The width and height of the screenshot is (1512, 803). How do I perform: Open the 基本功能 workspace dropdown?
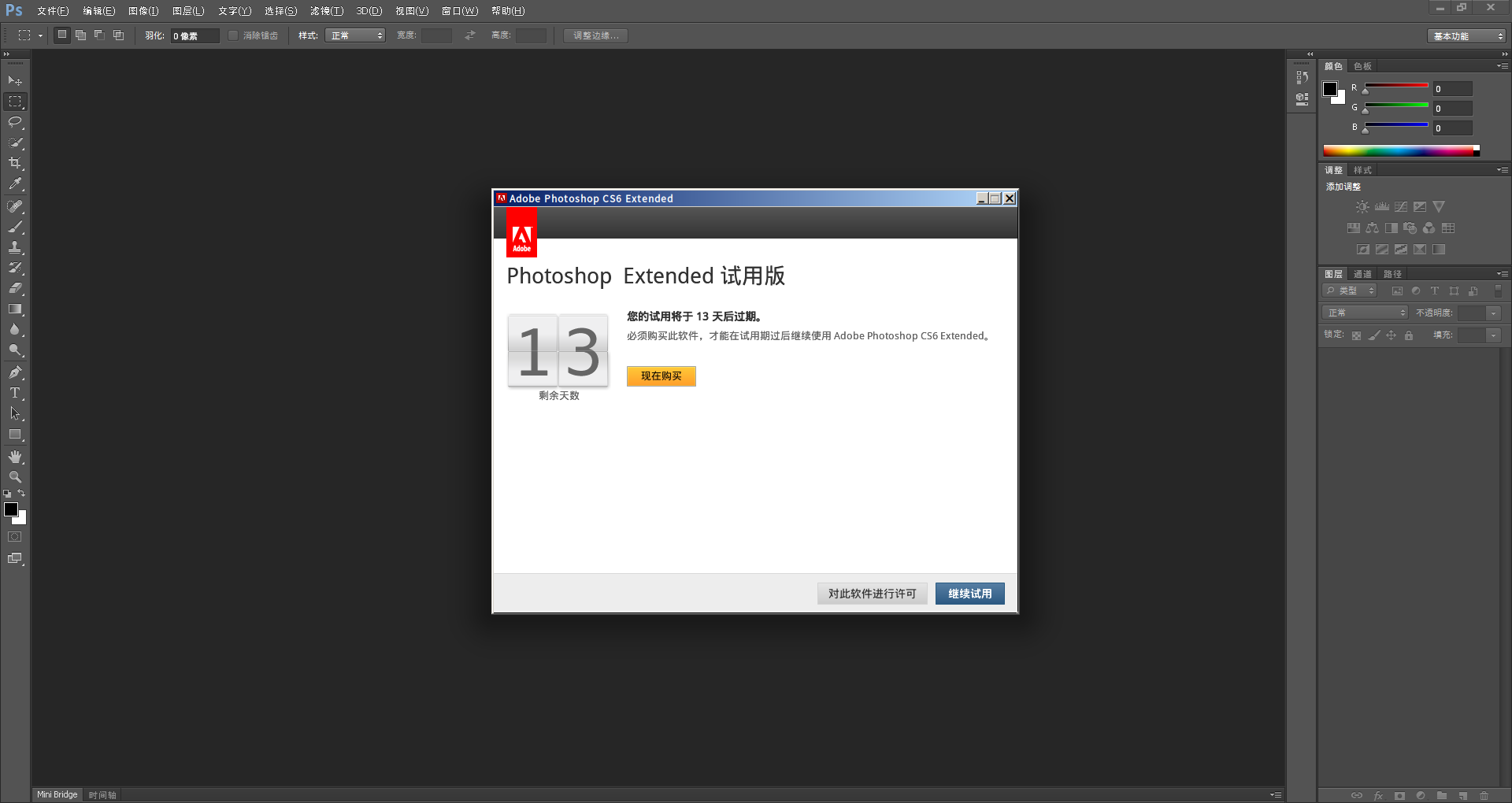click(x=1466, y=36)
